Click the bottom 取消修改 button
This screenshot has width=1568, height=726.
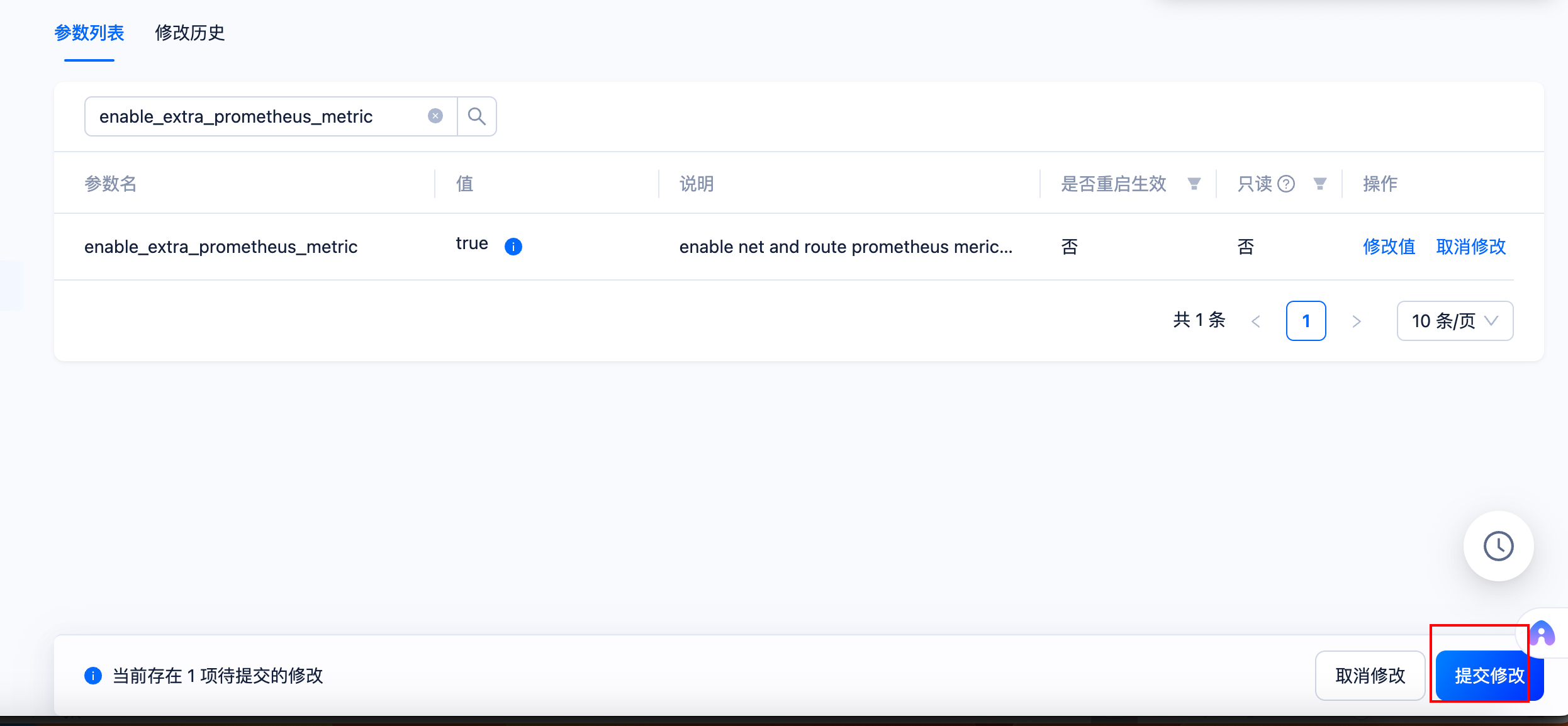[x=1370, y=676]
